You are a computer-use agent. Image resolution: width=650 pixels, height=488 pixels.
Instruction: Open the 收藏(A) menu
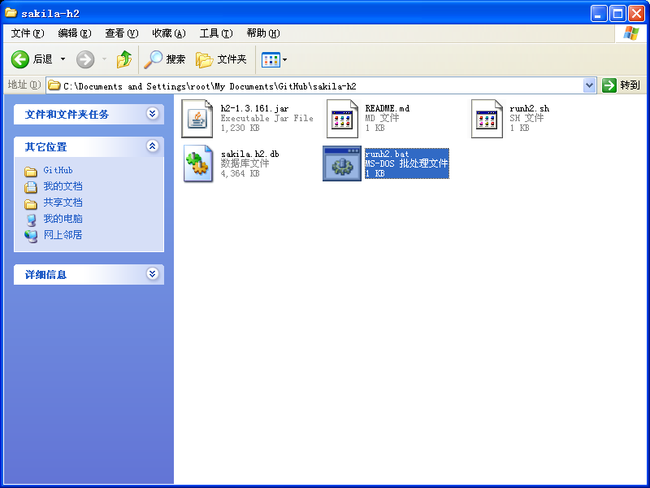coord(169,33)
